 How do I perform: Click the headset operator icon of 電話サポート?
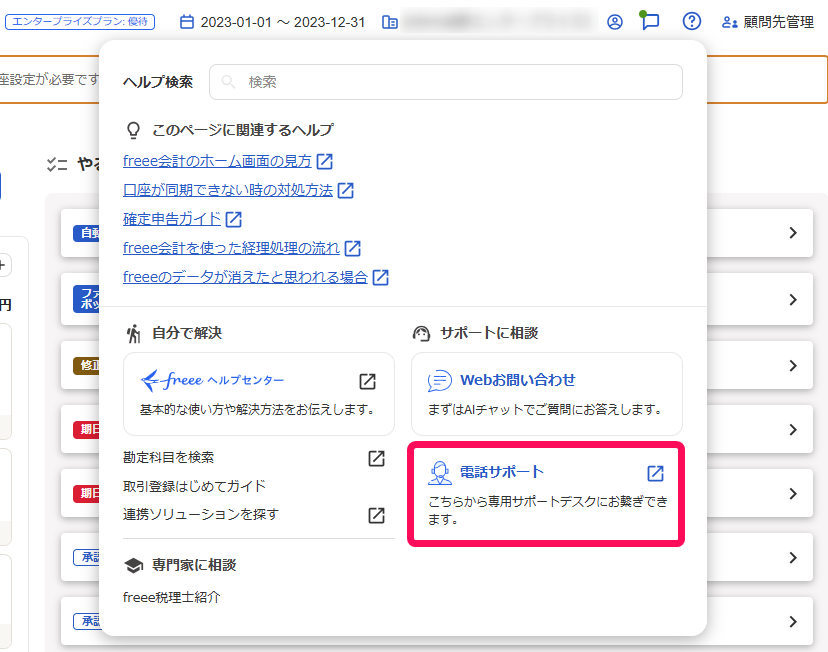coord(440,473)
